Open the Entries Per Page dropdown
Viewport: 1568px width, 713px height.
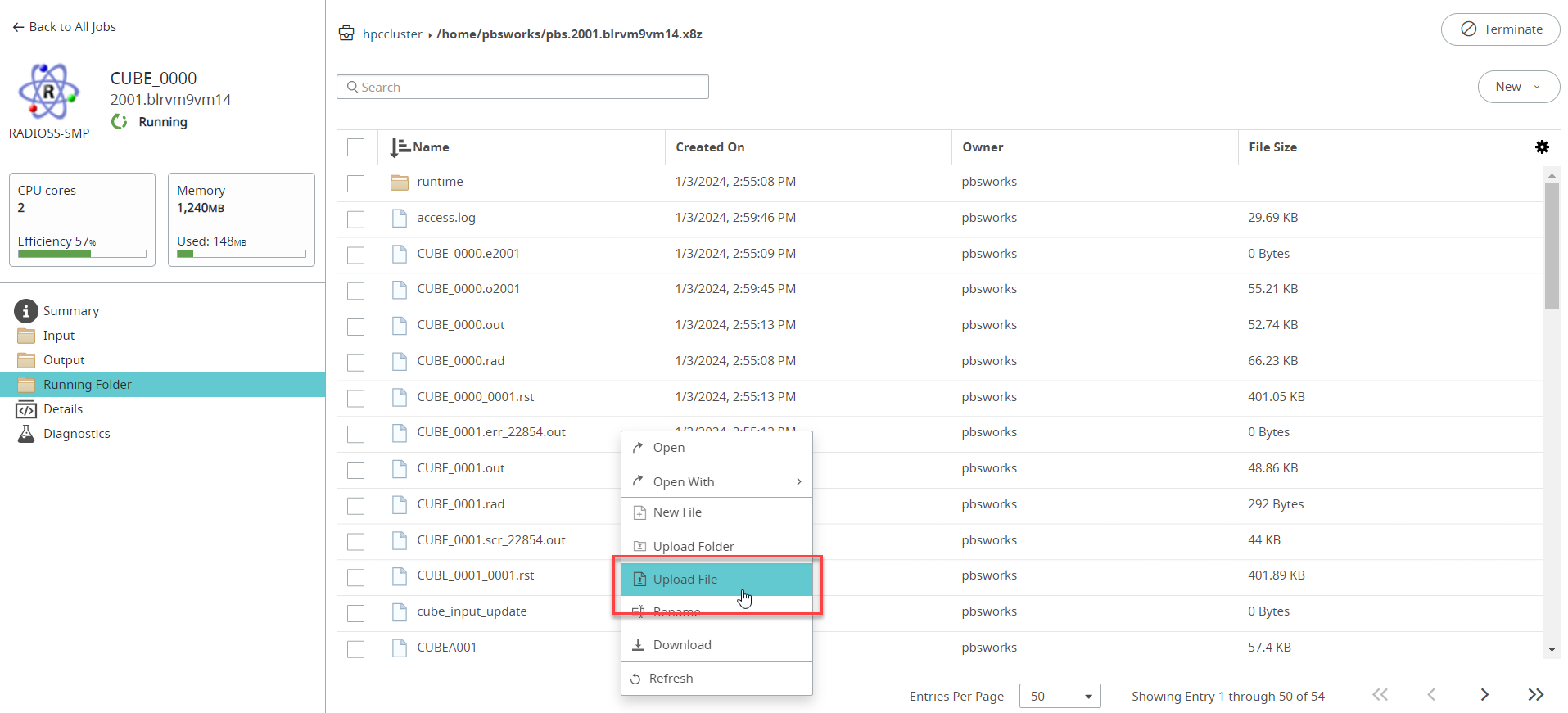(1060, 696)
